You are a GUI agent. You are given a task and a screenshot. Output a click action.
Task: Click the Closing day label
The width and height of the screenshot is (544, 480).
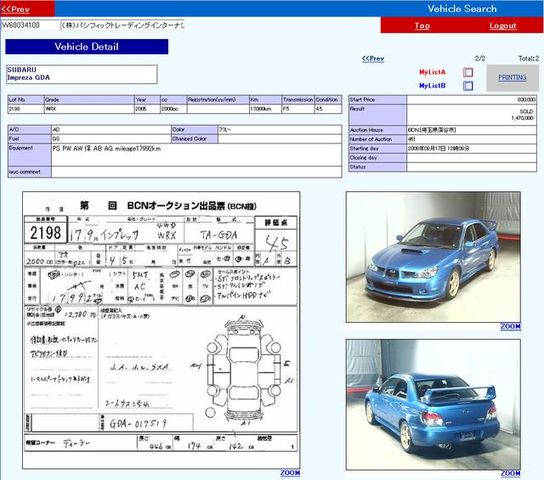click(377, 158)
